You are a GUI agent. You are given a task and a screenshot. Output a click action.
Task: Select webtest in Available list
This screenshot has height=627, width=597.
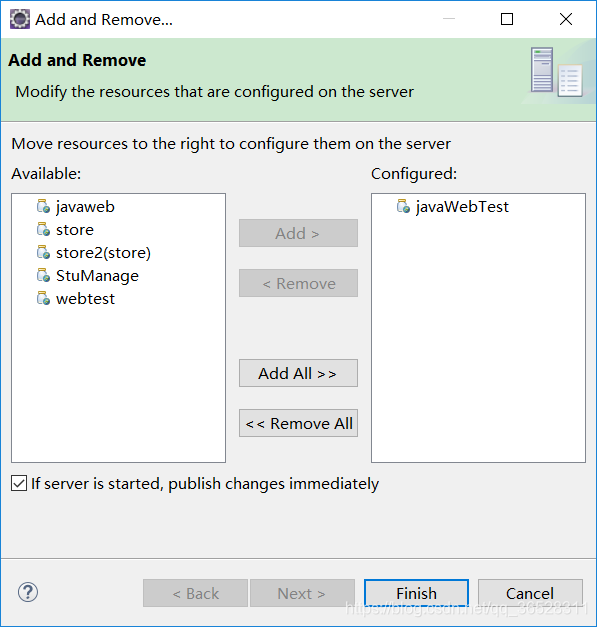pyautogui.click(x=85, y=299)
